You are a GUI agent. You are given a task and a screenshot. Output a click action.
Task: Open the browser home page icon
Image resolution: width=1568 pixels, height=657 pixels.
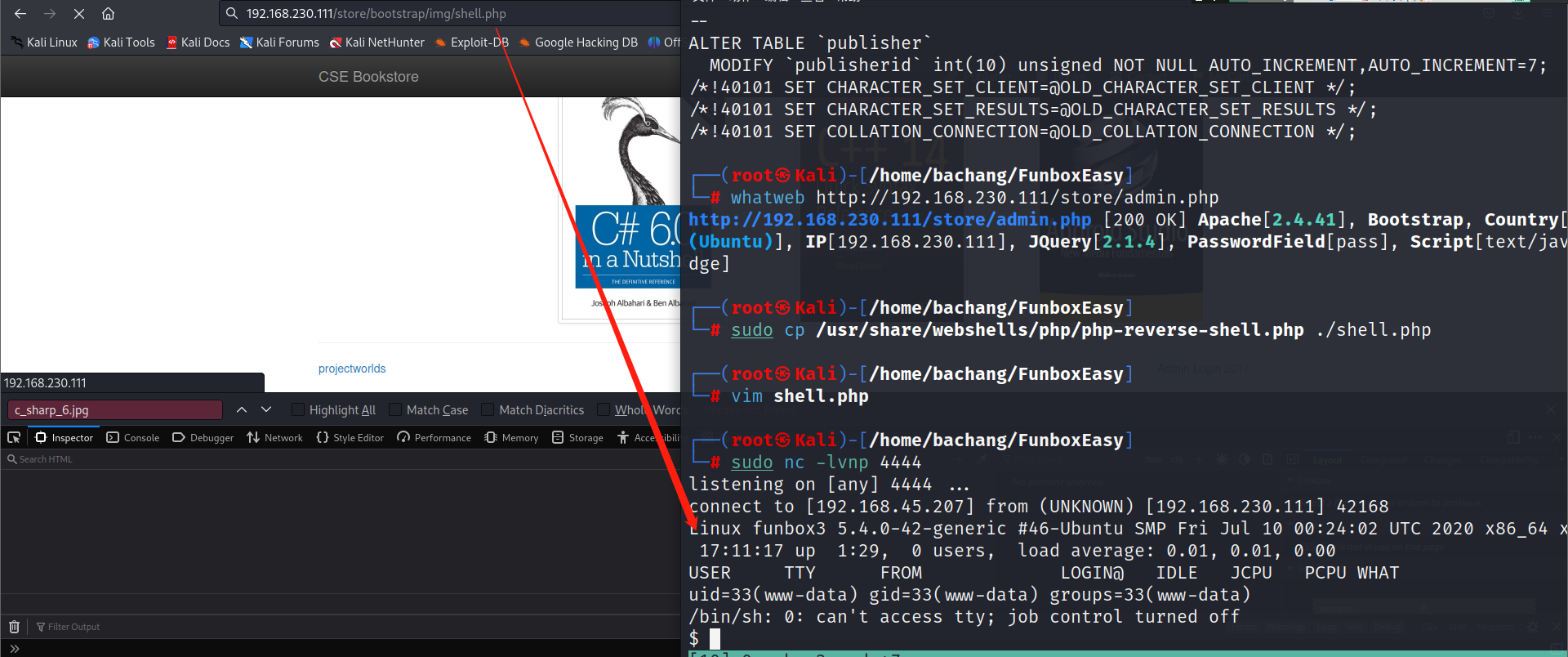[108, 14]
